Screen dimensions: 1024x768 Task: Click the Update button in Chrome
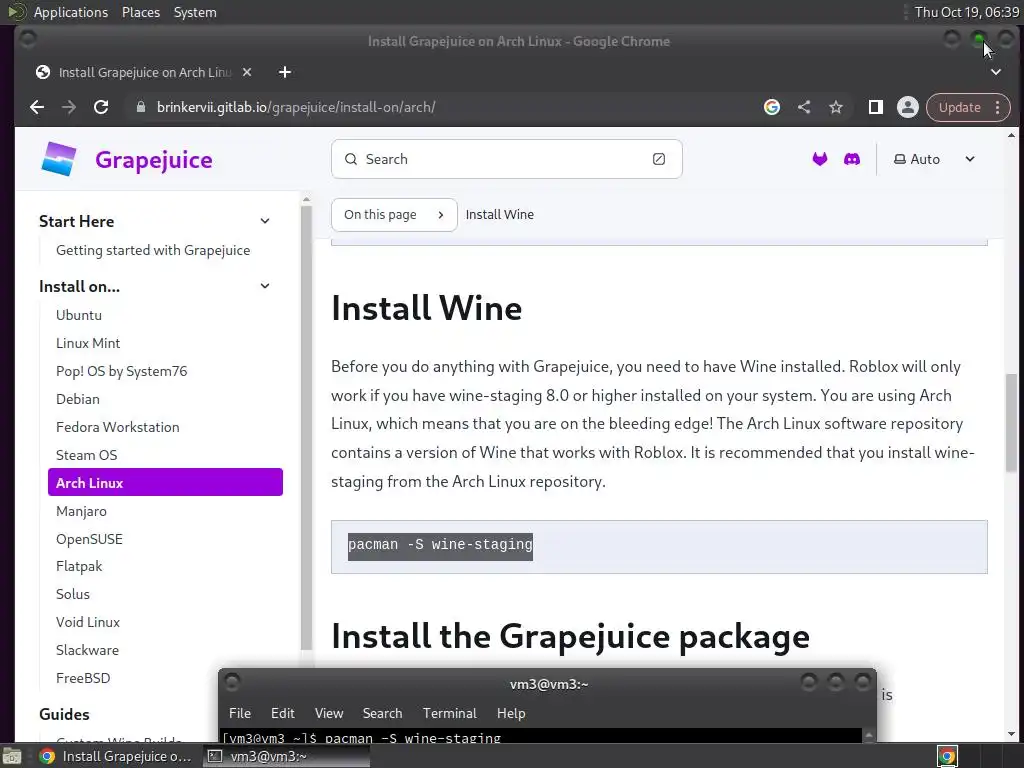pyautogui.click(x=959, y=107)
